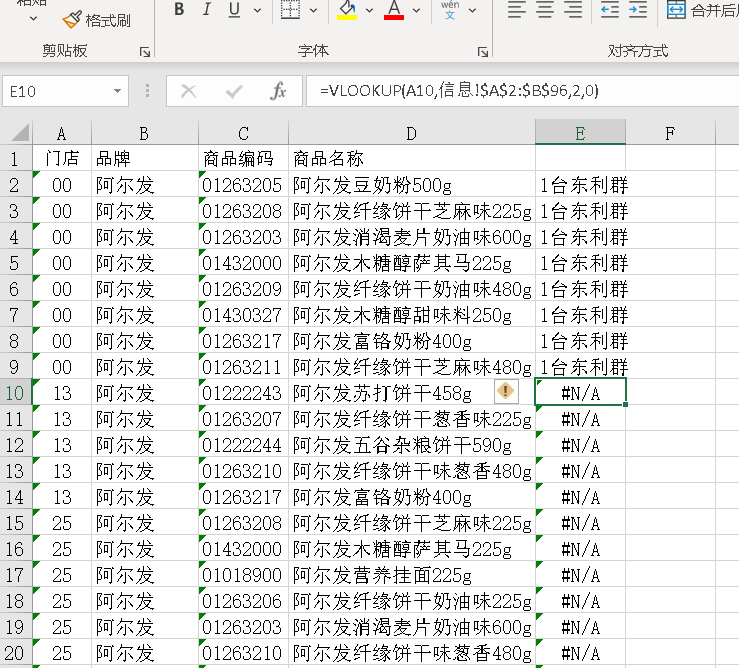Toggle Italic formatting
This screenshot has width=739, height=668.
[x=206, y=9]
